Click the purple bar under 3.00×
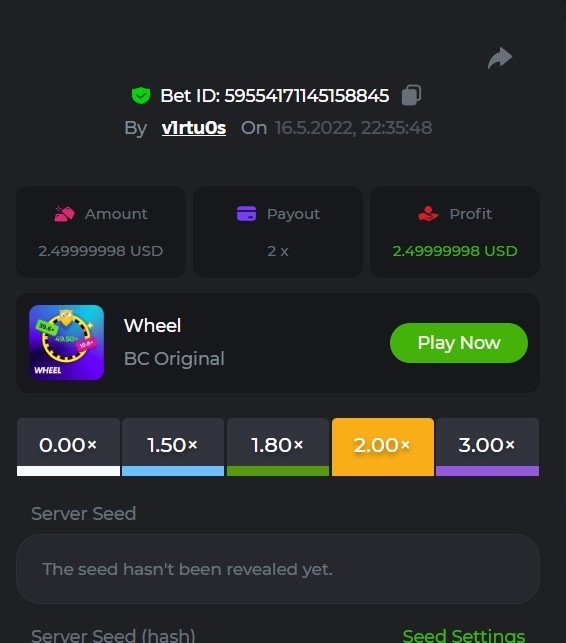Image resolution: width=566 pixels, height=643 pixels. [487, 471]
